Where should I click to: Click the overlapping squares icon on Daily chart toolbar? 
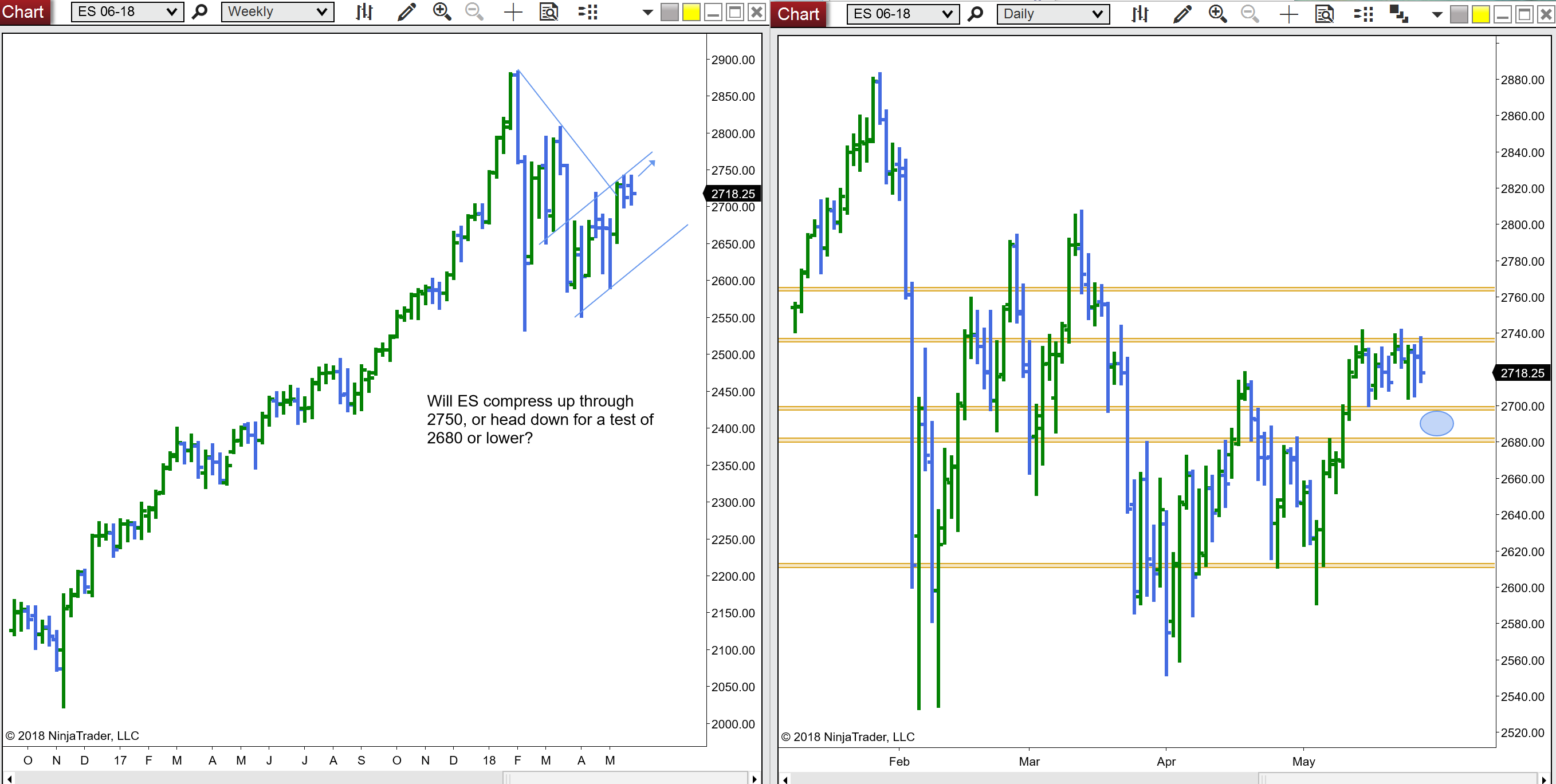click(1399, 14)
